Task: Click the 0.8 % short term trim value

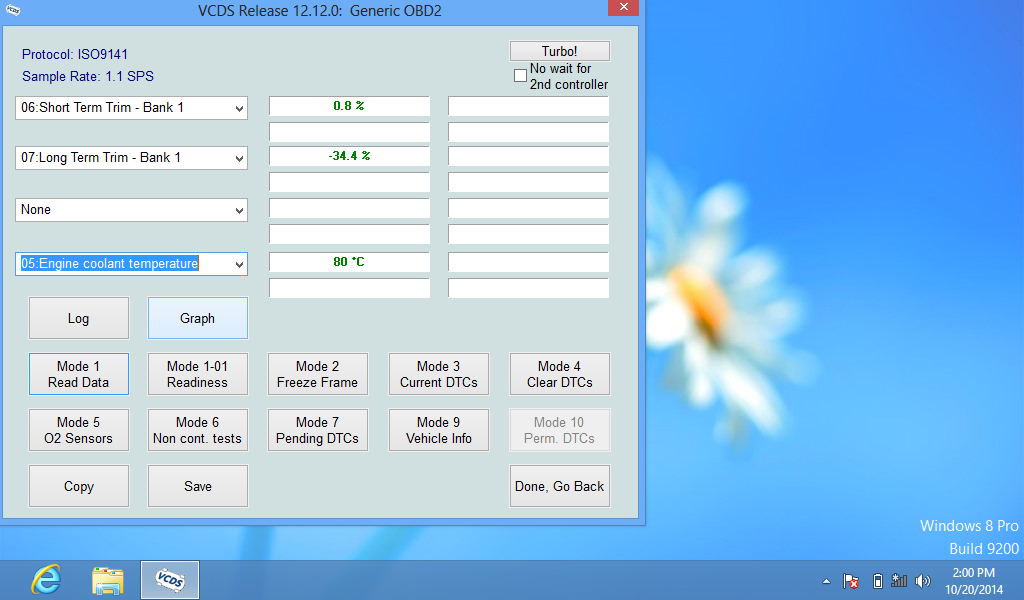Action: 349,106
